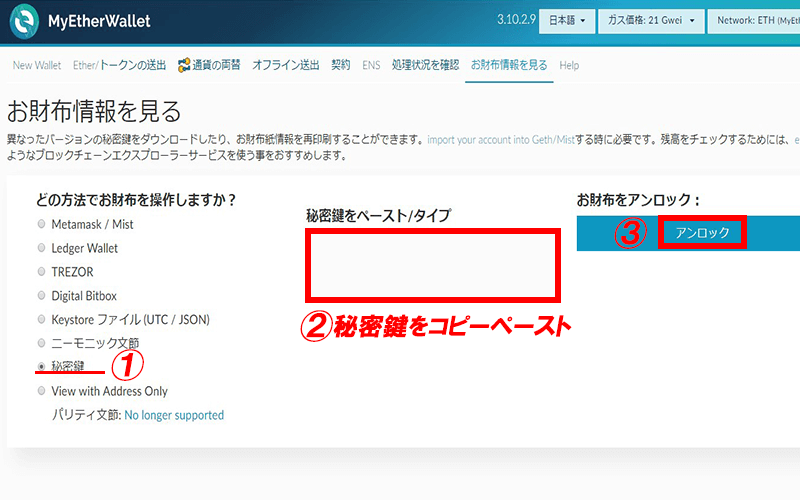
Task: Select the お財布情報を見る tab
Action: [x=509, y=65]
